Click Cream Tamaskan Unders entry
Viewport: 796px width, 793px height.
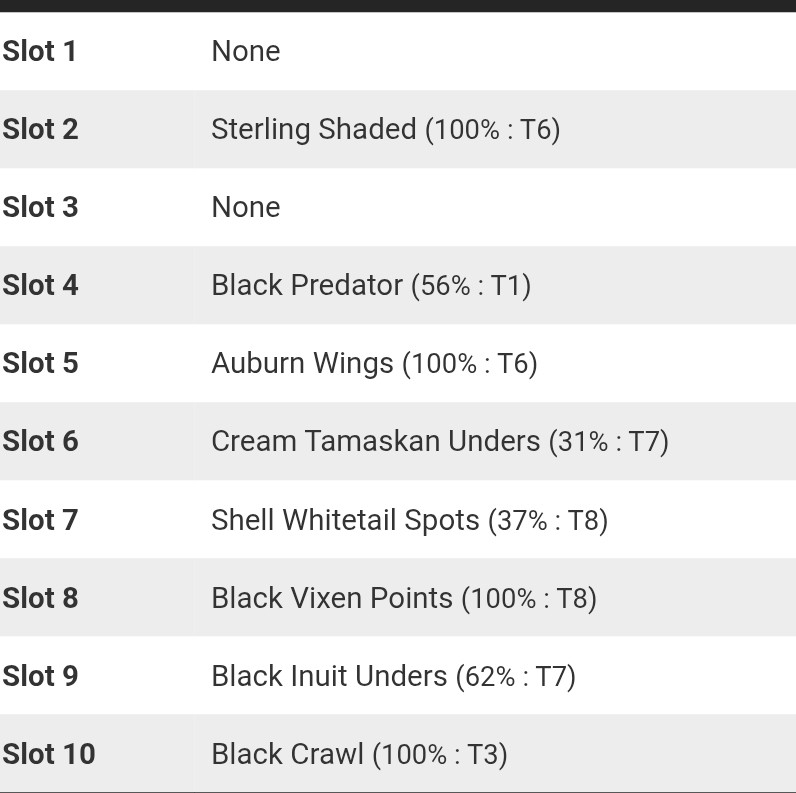(x=440, y=441)
